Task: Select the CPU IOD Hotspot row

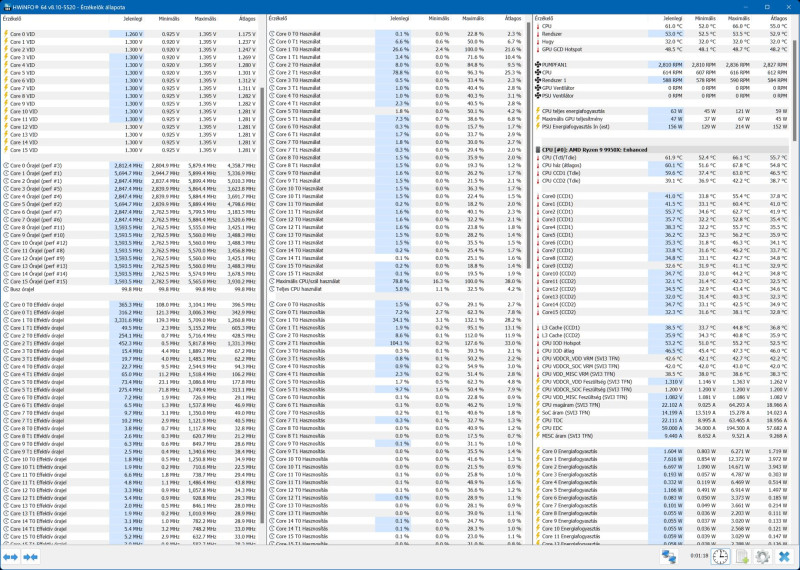Action: click(661, 343)
